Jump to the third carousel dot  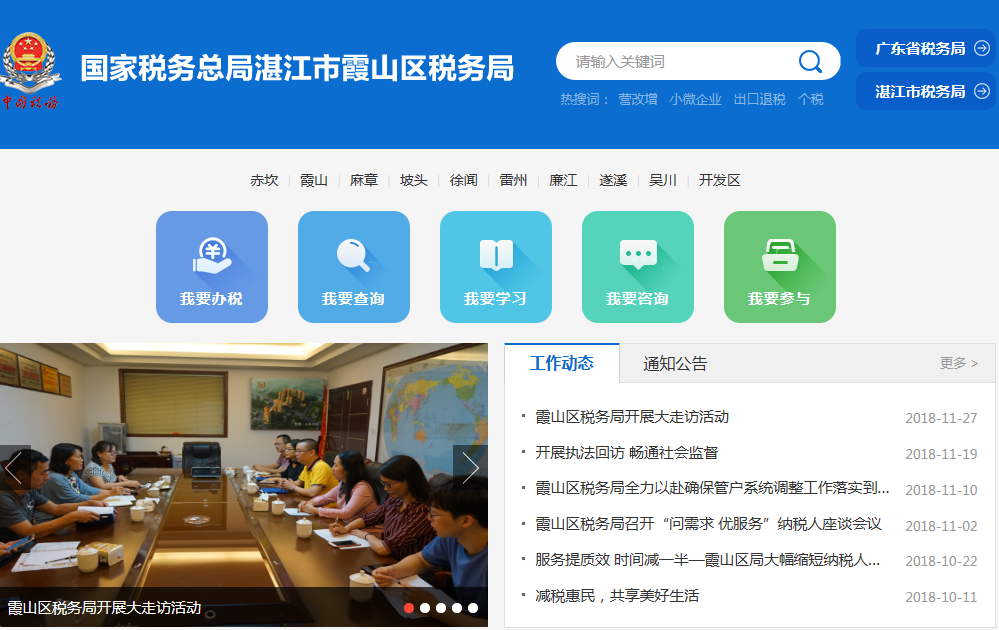(441, 608)
